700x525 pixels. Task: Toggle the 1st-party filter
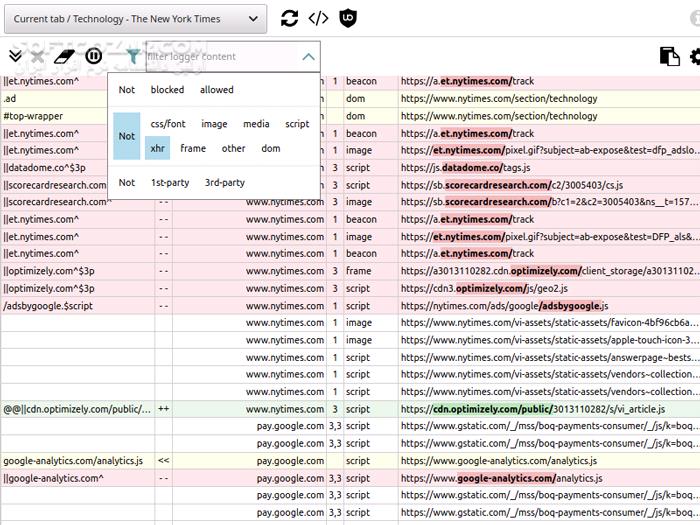click(170, 183)
